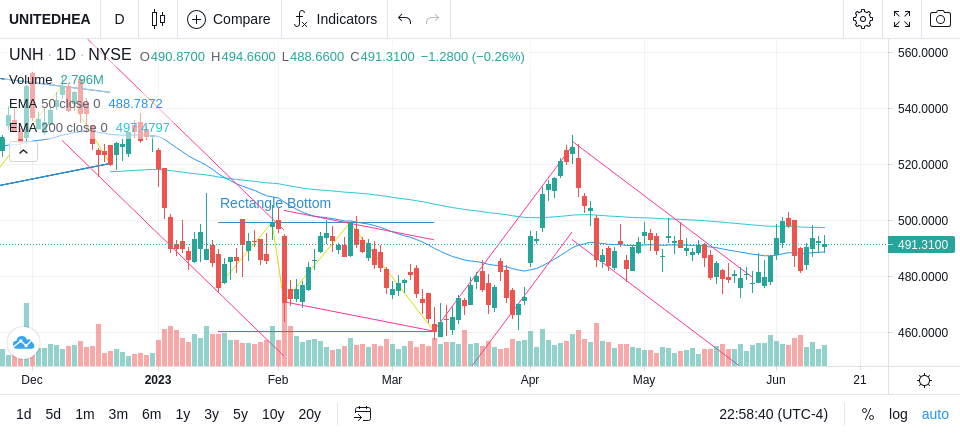
Task: Redo the last chart action
Action: pyautogui.click(x=433, y=19)
